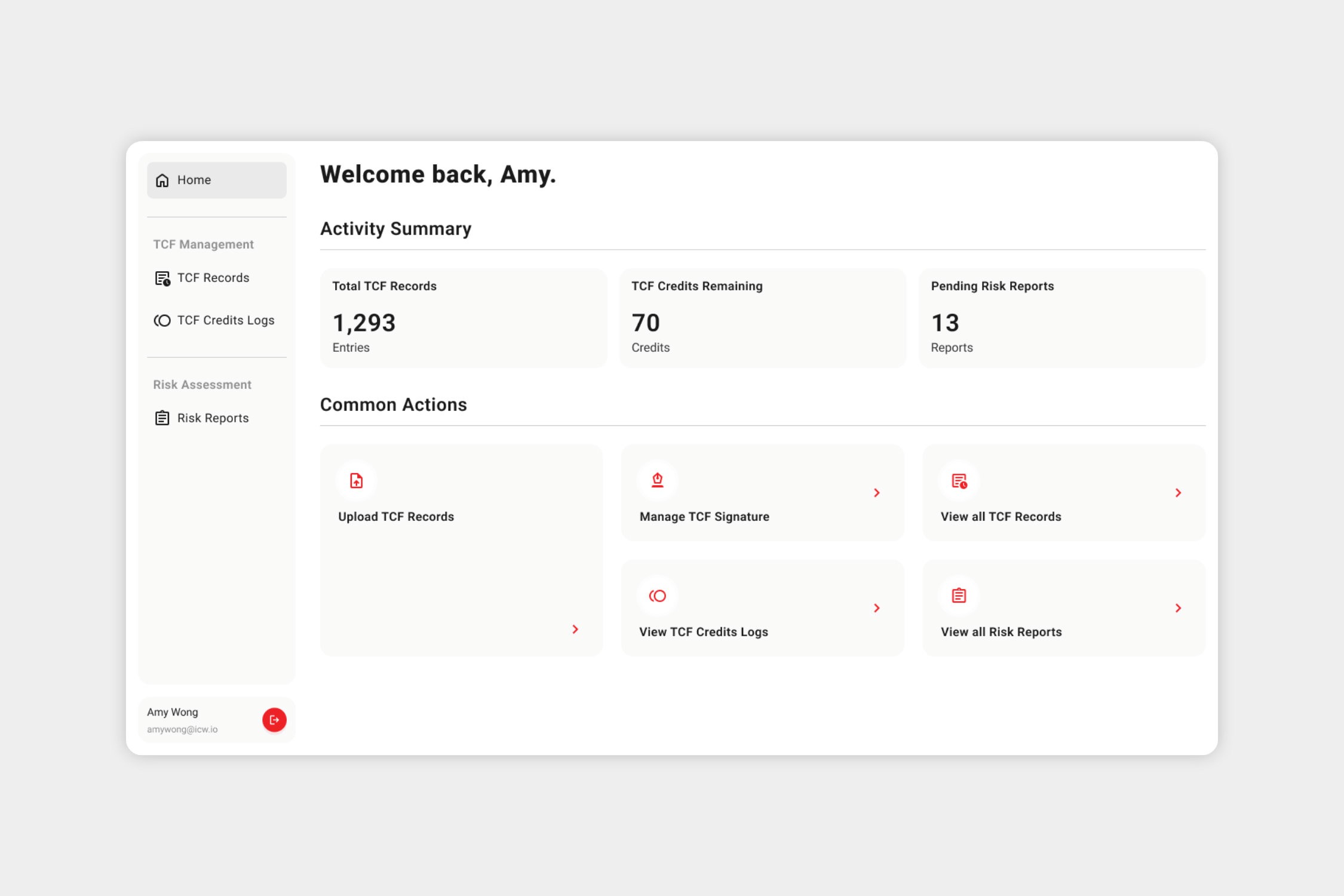Open the Manage TCF Signature action
This screenshot has width=1344, height=896.
click(x=705, y=517)
